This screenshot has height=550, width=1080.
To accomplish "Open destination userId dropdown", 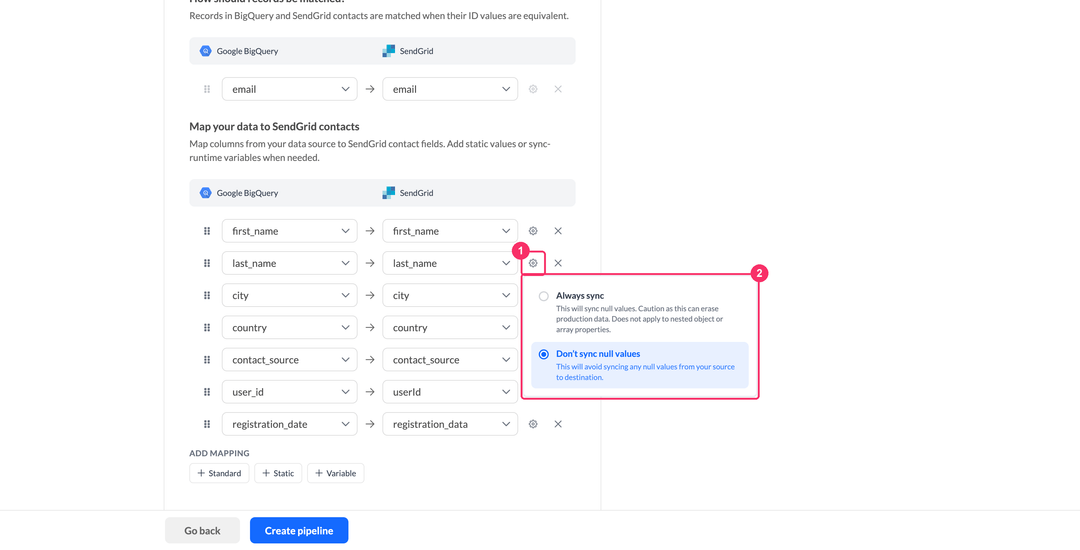I will 450,392.
